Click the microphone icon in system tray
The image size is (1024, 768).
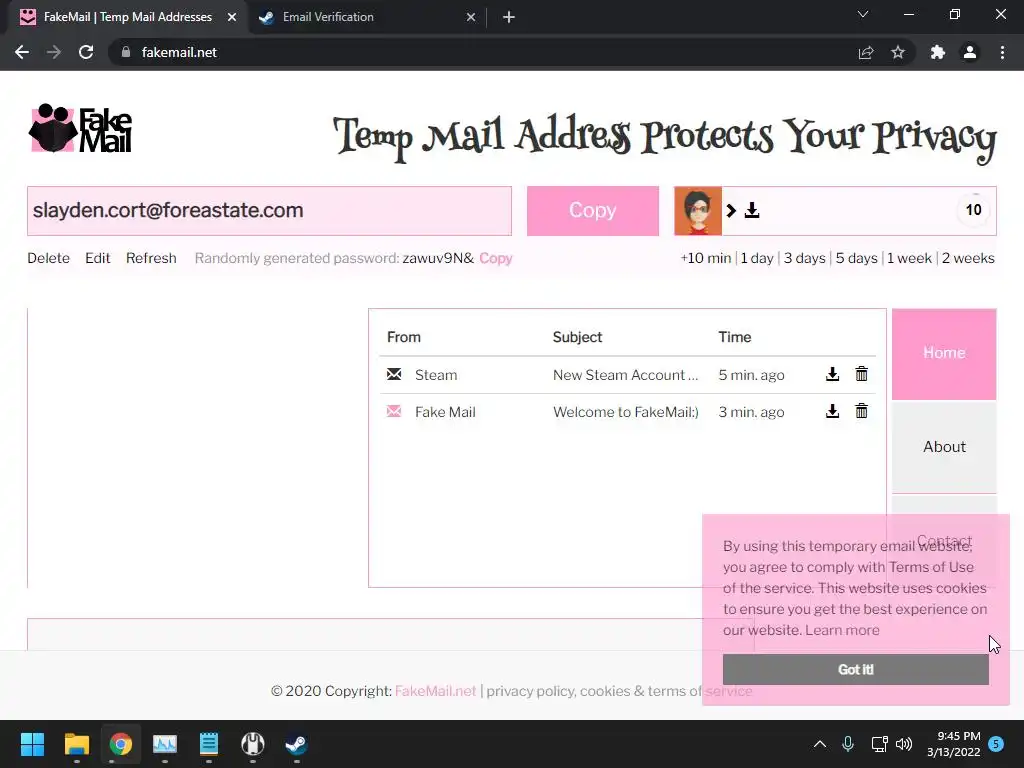[848, 744]
